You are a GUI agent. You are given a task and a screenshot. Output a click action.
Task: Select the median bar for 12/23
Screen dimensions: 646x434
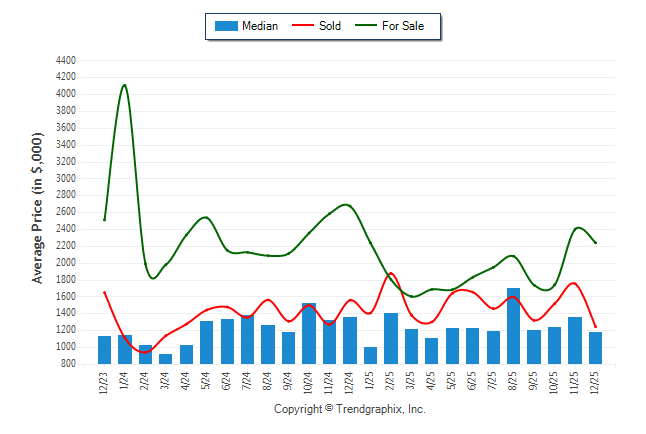click(105, 350)
